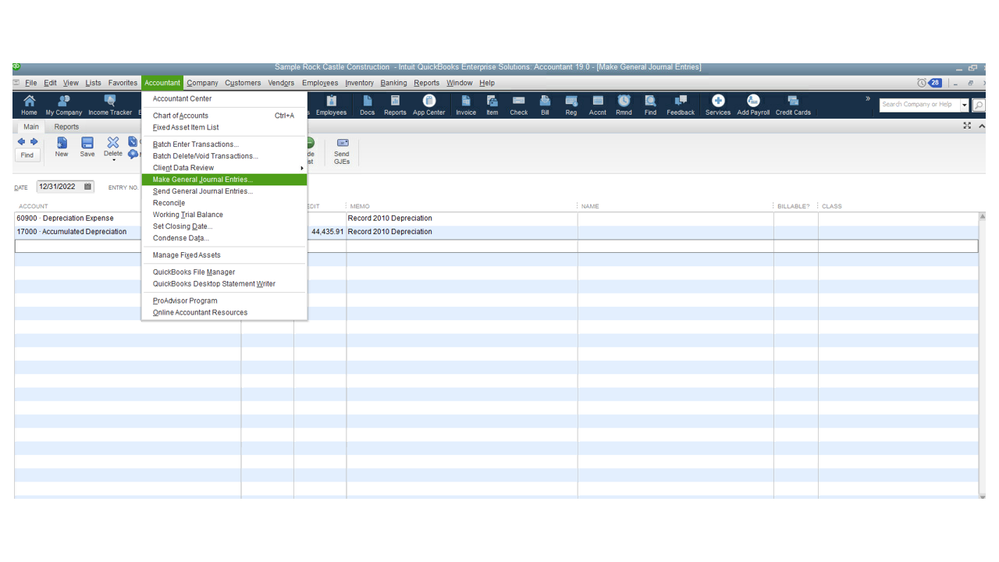This screenshot has height=562, width=999.
Task: Open Chart of Accounts from the menu
Action: [x=181, y=116]
